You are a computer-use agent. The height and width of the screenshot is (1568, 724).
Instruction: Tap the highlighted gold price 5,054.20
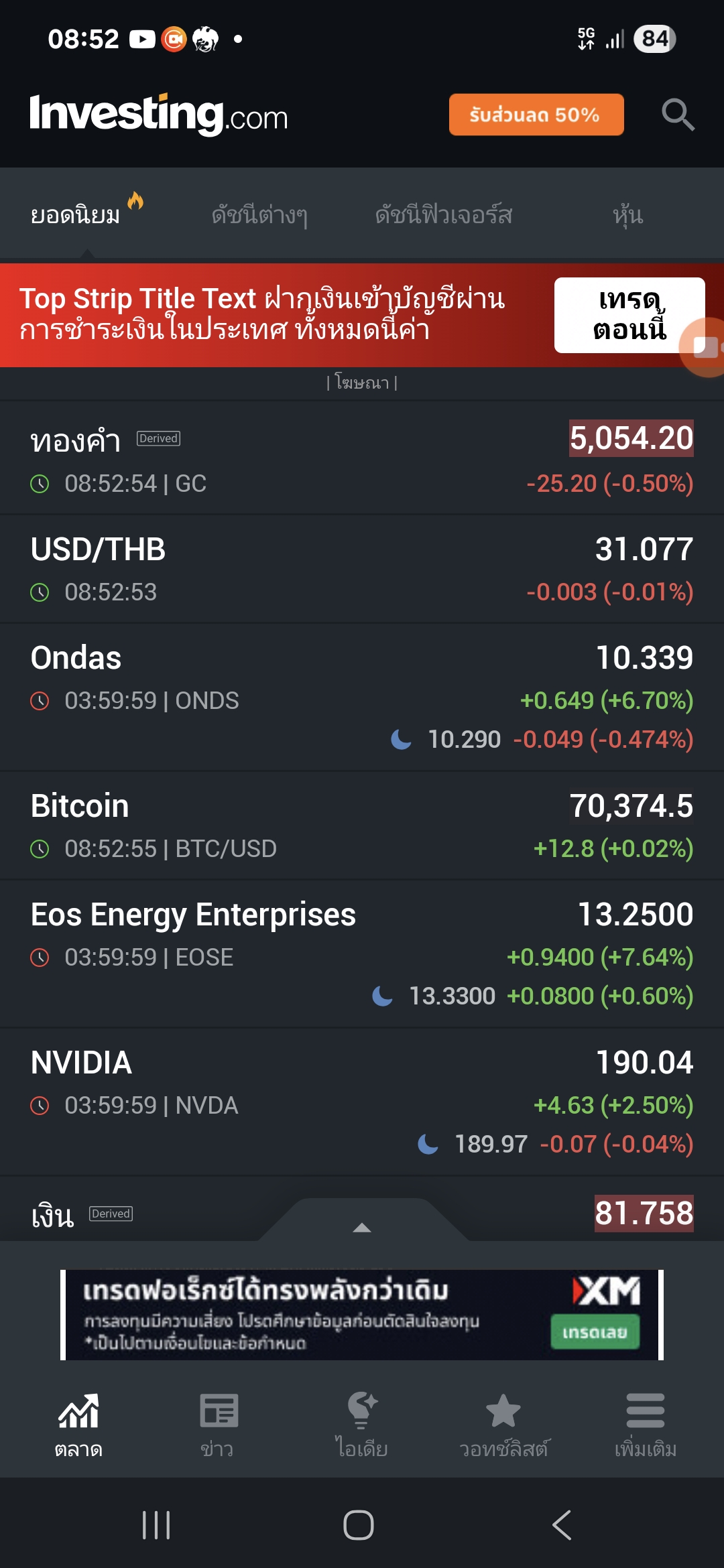(631, 438)
